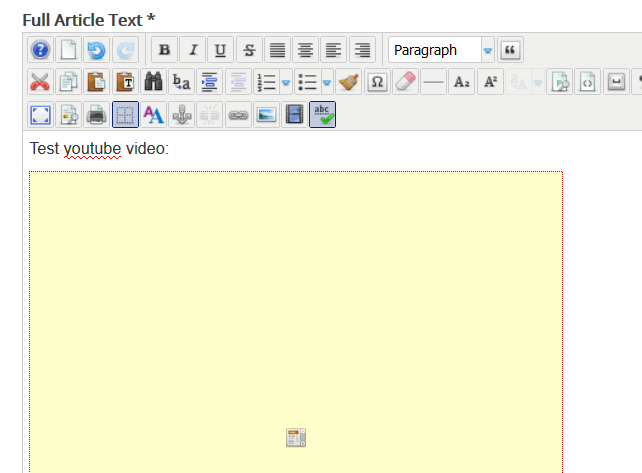Apply superscript formatting
This screenshot has width=642, height=473.
(x=490, y=82)
